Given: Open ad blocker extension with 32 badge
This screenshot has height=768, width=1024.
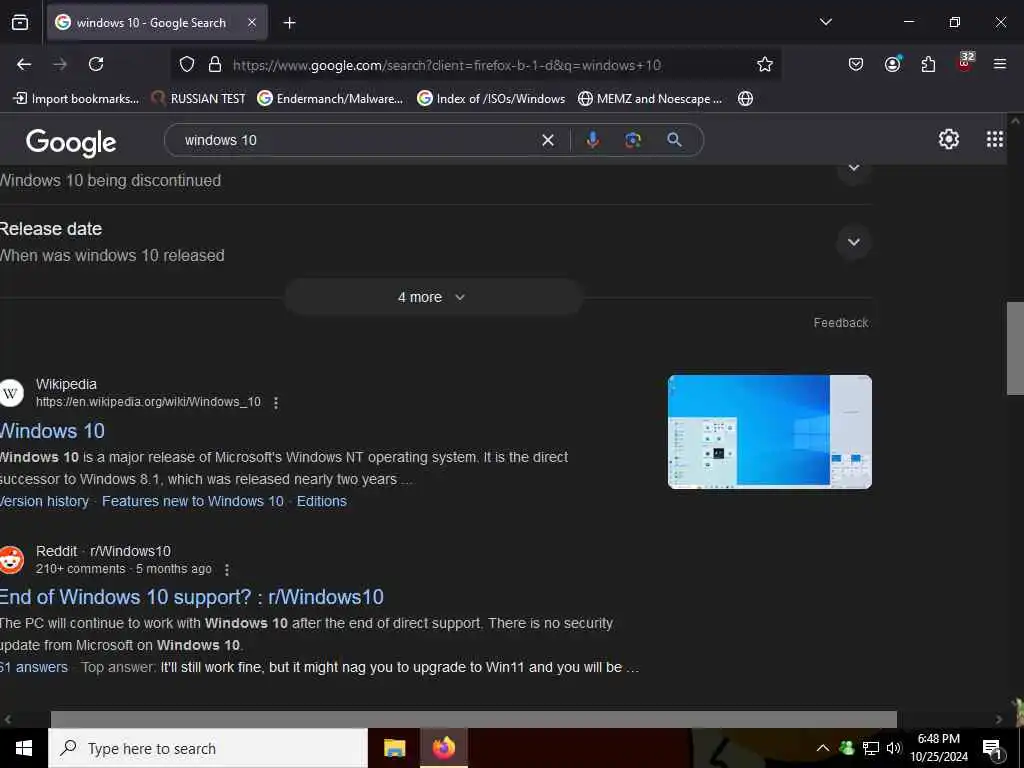Looking at the screenshot, I should pyautogui.click(x=965, y=62).
